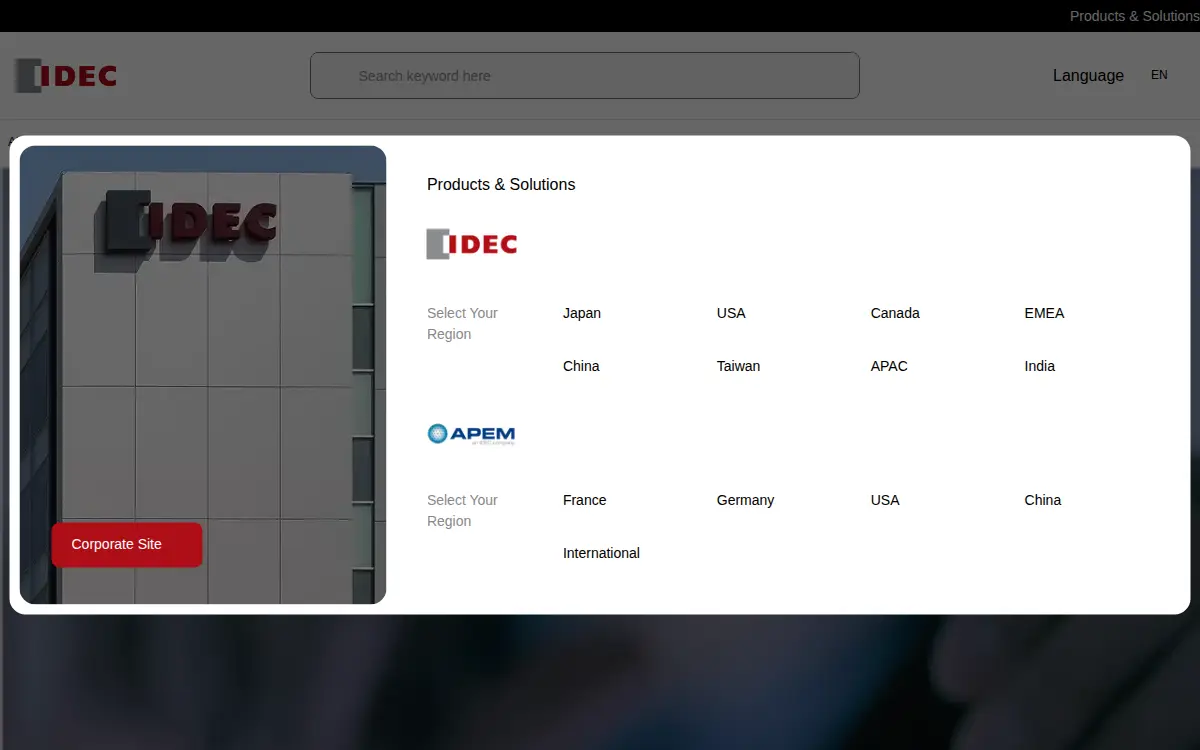Click the IDEC building photo
1200x750 pixels.
(203, 375)
